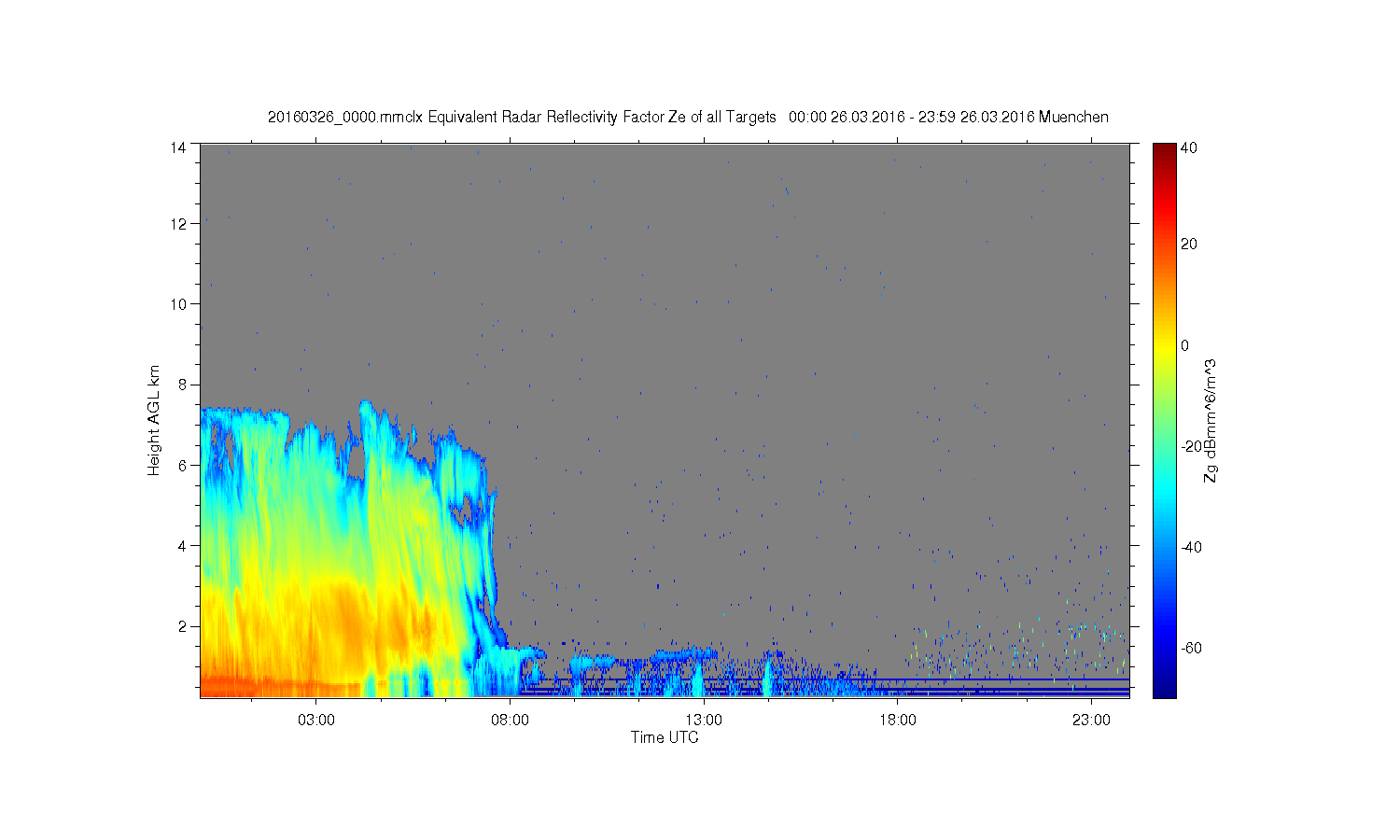Click the colorbar label '0'
Screen dimensions: 1400x840
tap(1185, 345)
